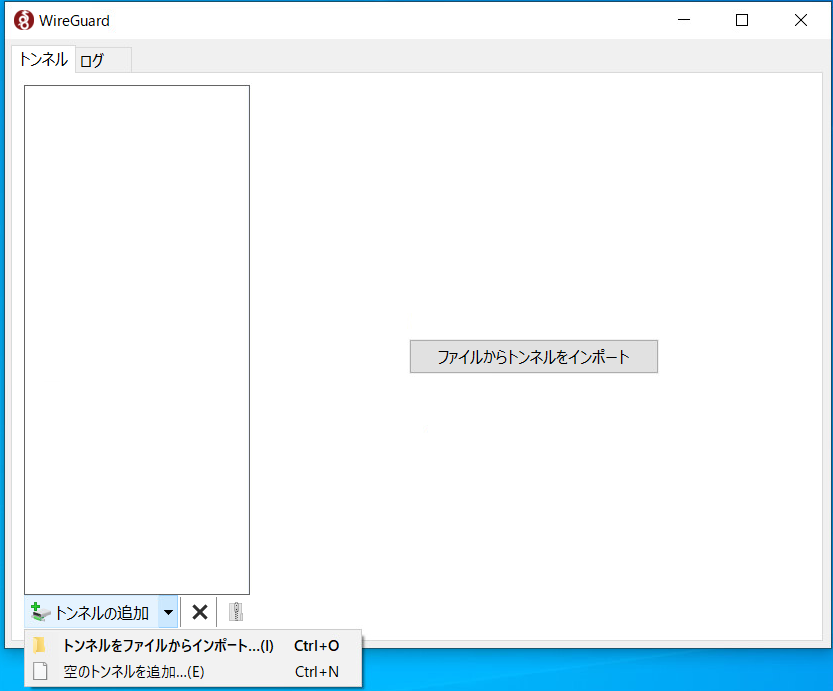Choose トンネルをファイルからインポート...(I) menu item
Viewport: 833px width, 691px height.
tap(193, 645)
